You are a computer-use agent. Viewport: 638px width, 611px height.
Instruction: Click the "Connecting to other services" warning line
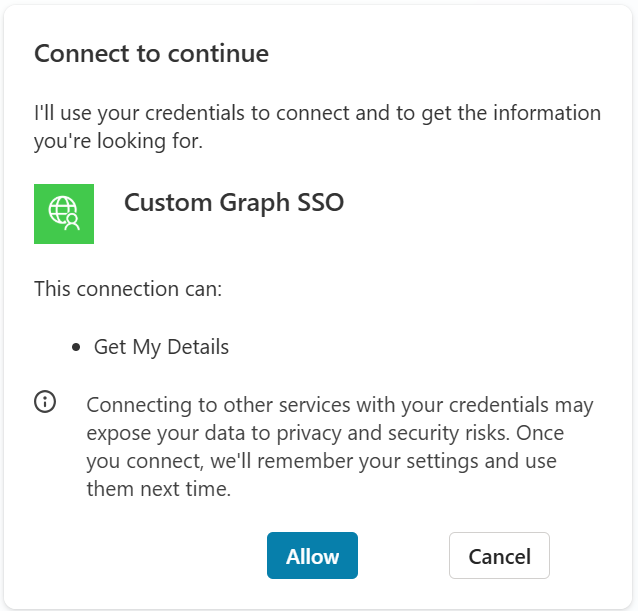(340, 406)
